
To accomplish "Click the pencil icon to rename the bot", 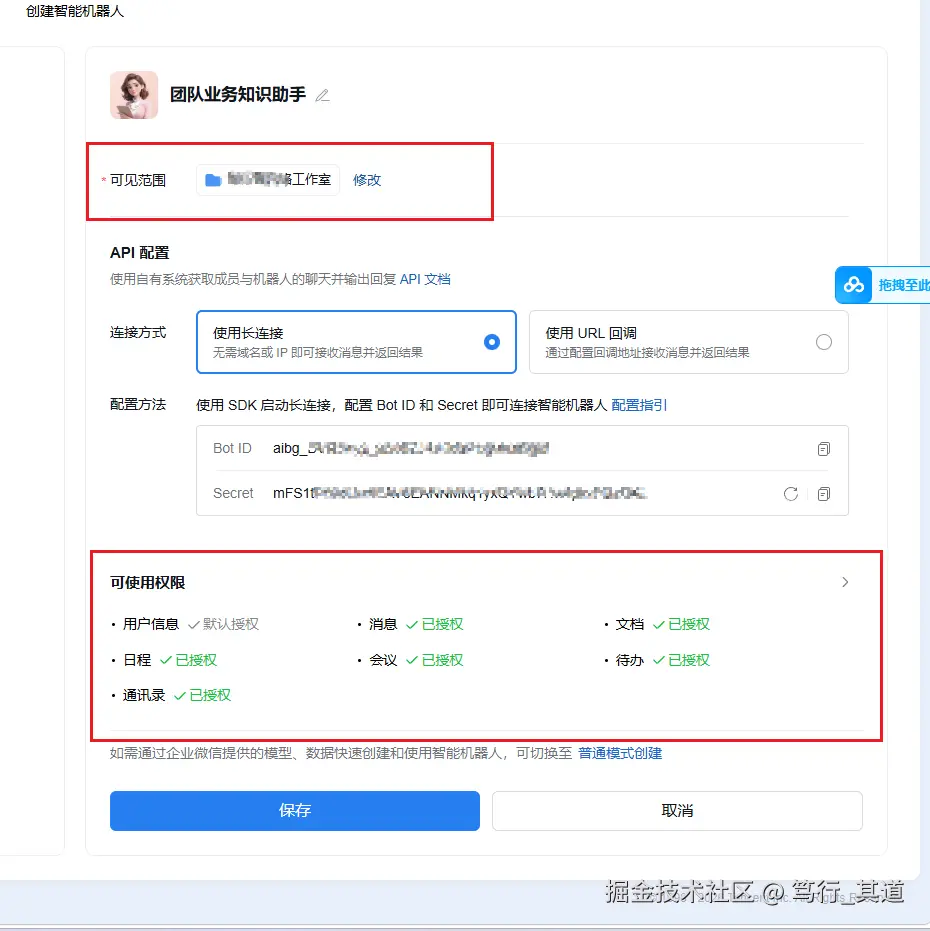I will point(322,95).
